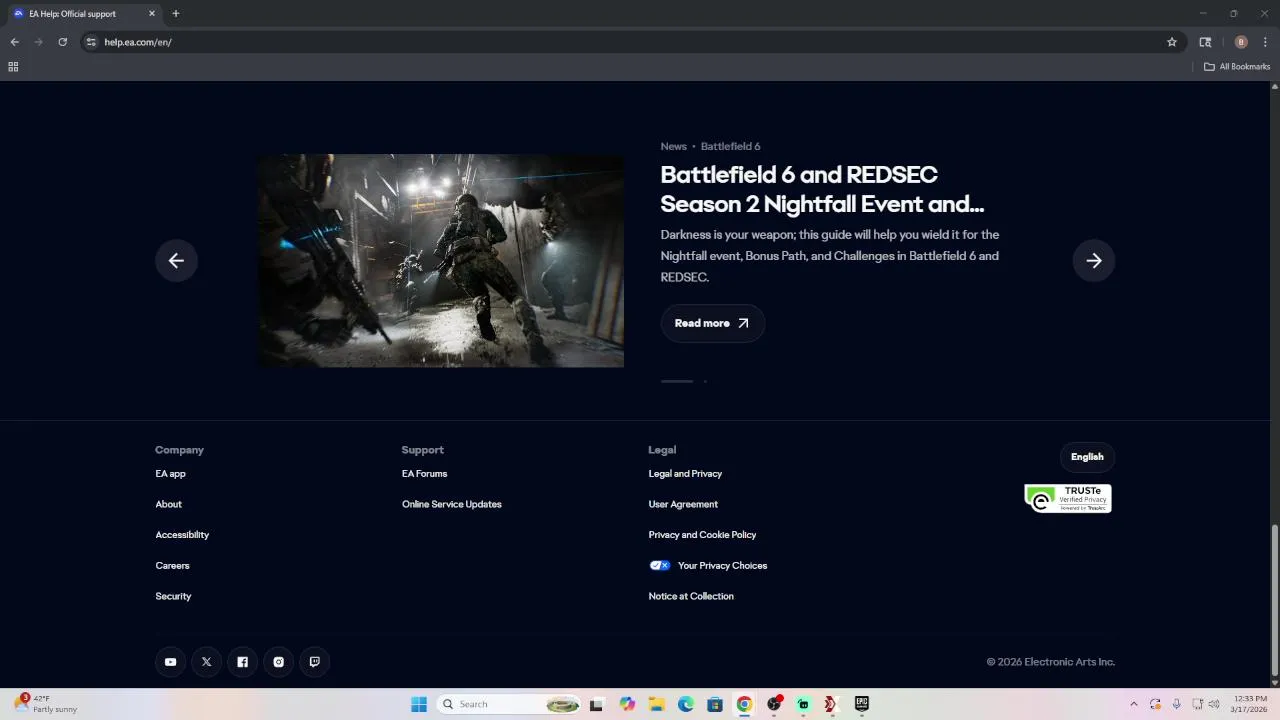Viewport: 1280px width, 720px height.
Task: Toggle the Your Privacy Choices switch icon
Action: 660,565
